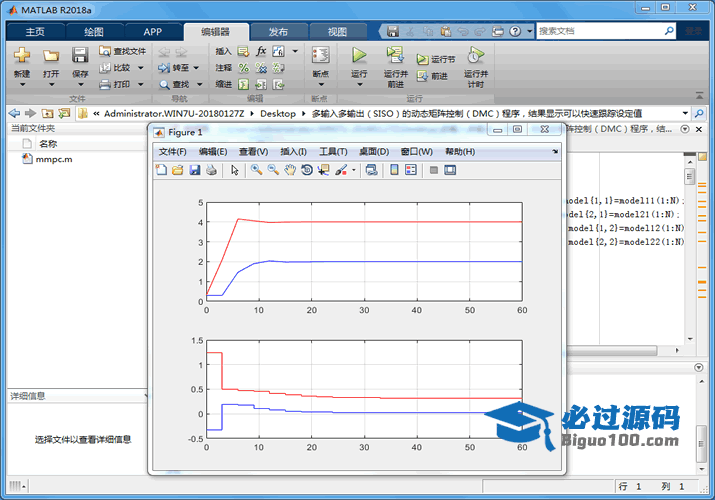Click Figure 1 new figure icon
The width and height of the screenshot is (715, 500).
coord(161,170)
